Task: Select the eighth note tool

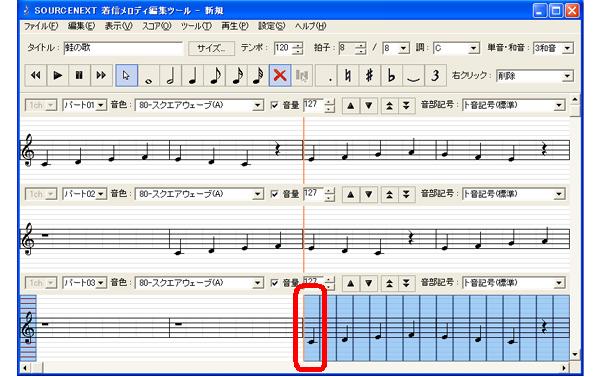Action: [214, 75]
